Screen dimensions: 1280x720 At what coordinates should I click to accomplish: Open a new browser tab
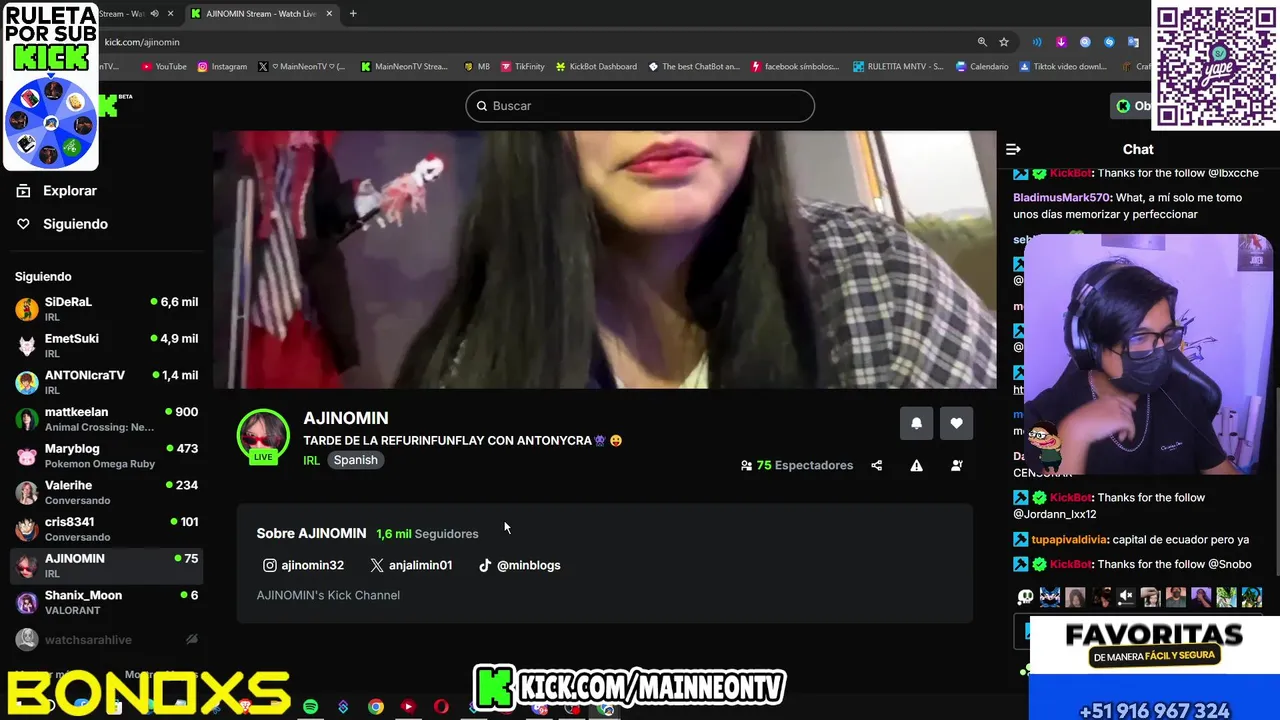[x=353, y=14]
